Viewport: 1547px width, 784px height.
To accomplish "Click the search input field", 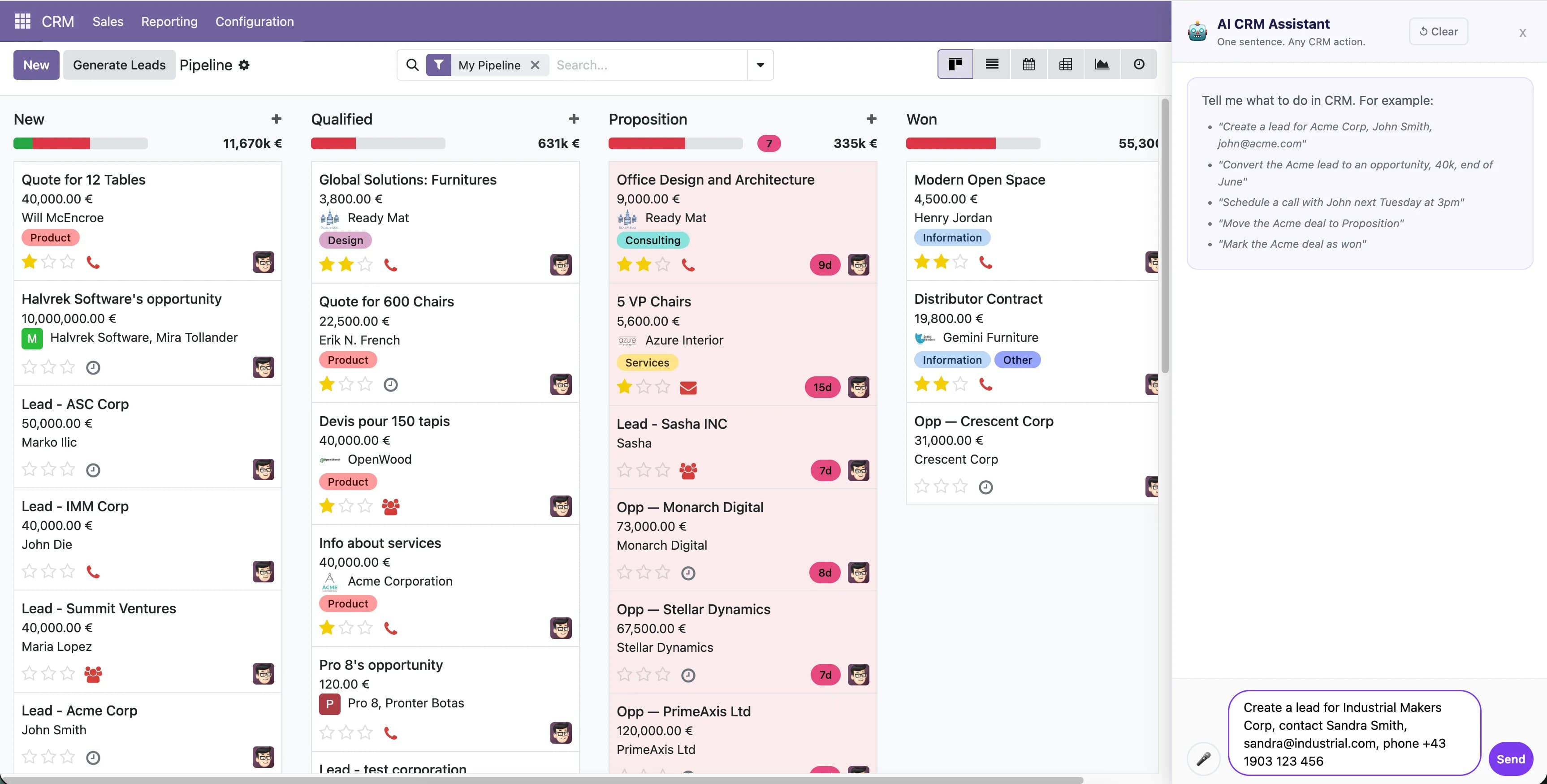I will tap(648, 65).
